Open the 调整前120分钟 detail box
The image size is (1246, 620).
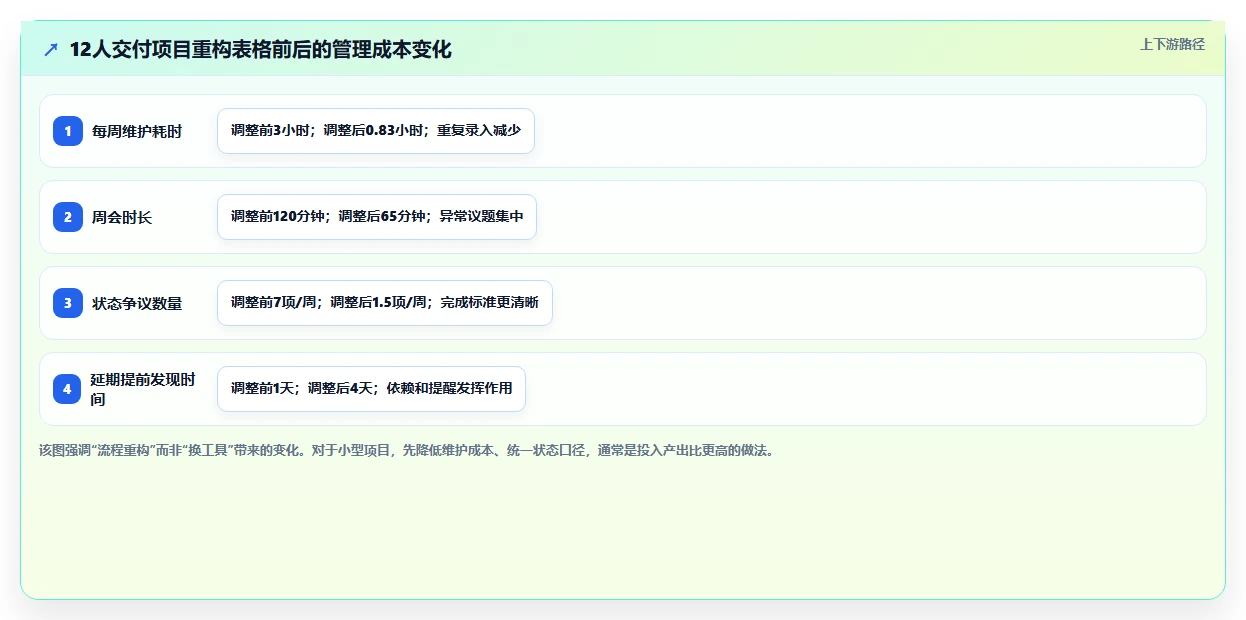pos(377,217)
